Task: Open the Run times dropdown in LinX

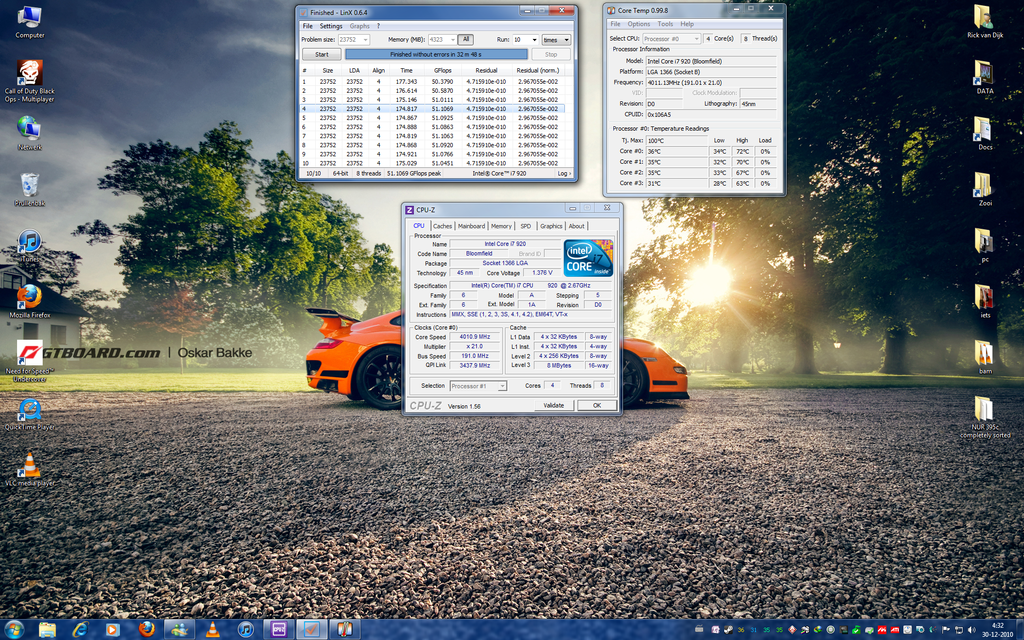Action: pos(556,40)
